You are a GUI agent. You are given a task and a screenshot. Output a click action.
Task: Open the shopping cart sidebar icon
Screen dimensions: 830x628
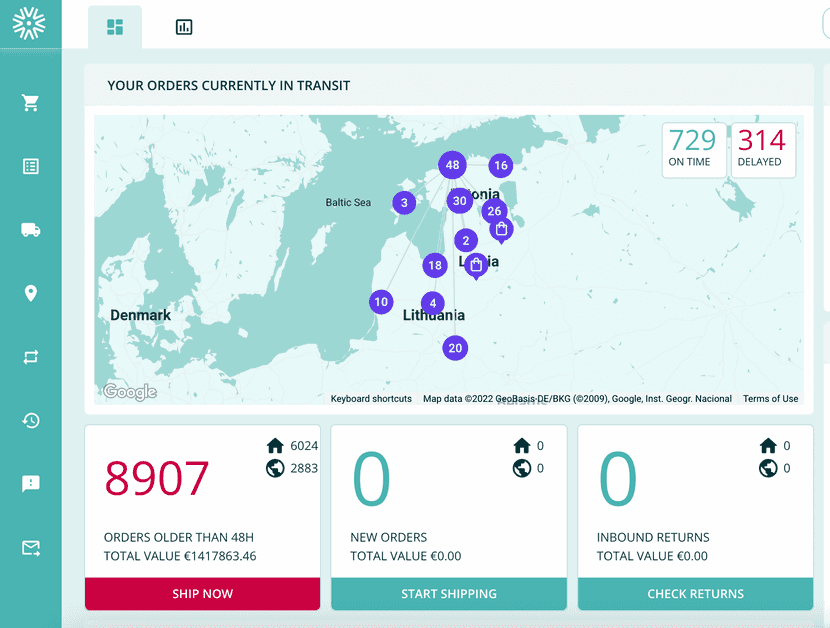pos(31,103)
